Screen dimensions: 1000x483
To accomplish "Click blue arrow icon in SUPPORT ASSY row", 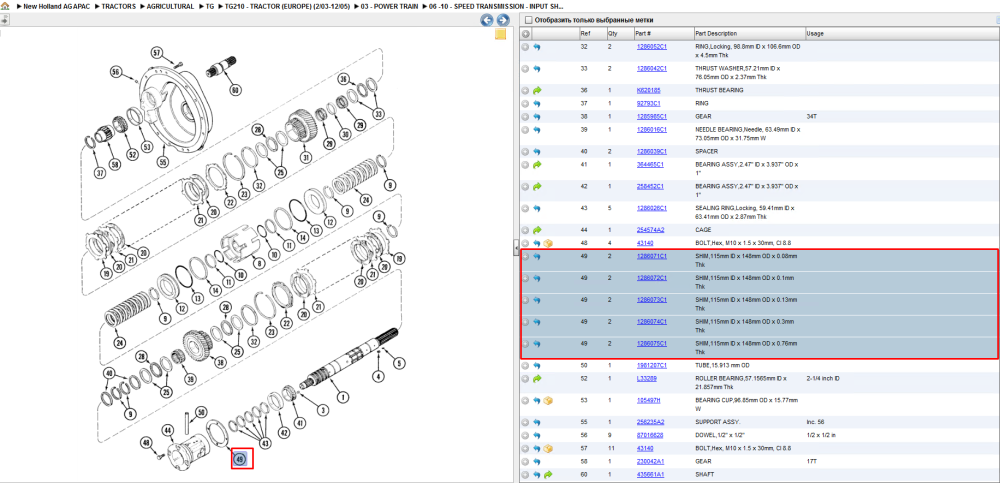I will click(x=537, y=422).
